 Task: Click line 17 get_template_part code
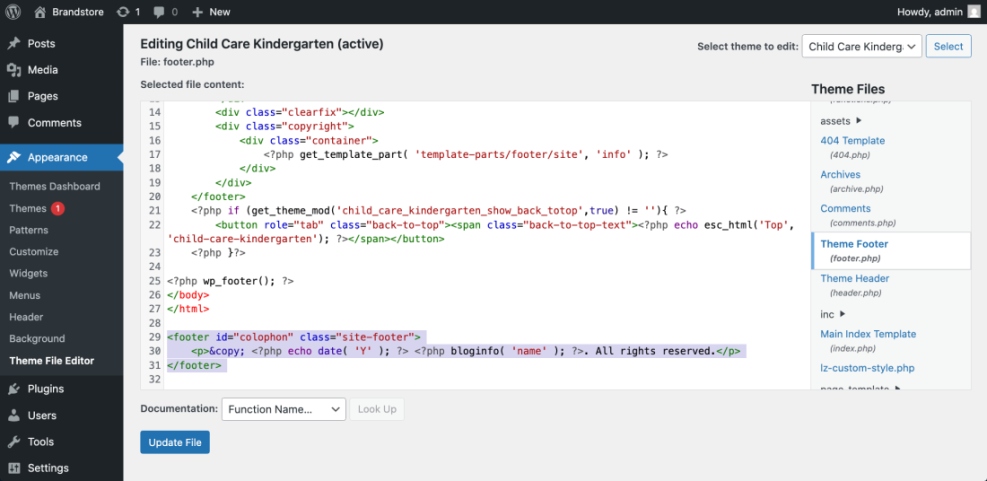466,154
